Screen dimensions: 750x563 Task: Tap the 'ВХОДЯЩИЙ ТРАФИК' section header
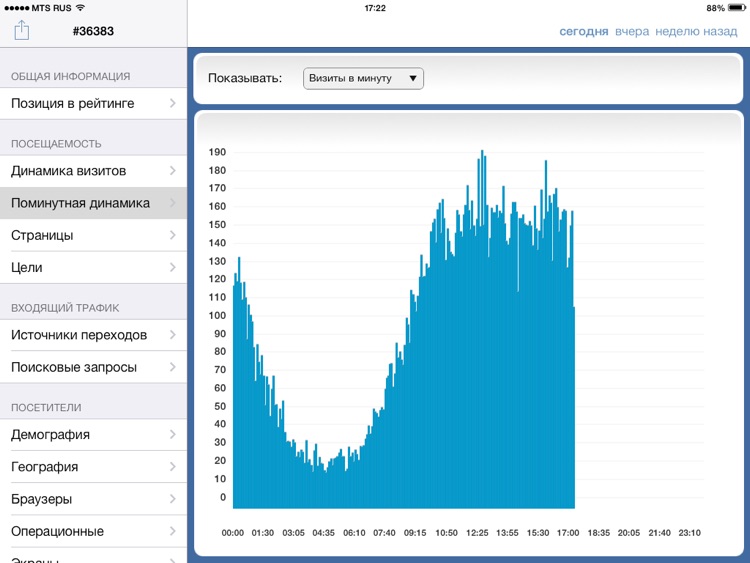tap(65, 308)
